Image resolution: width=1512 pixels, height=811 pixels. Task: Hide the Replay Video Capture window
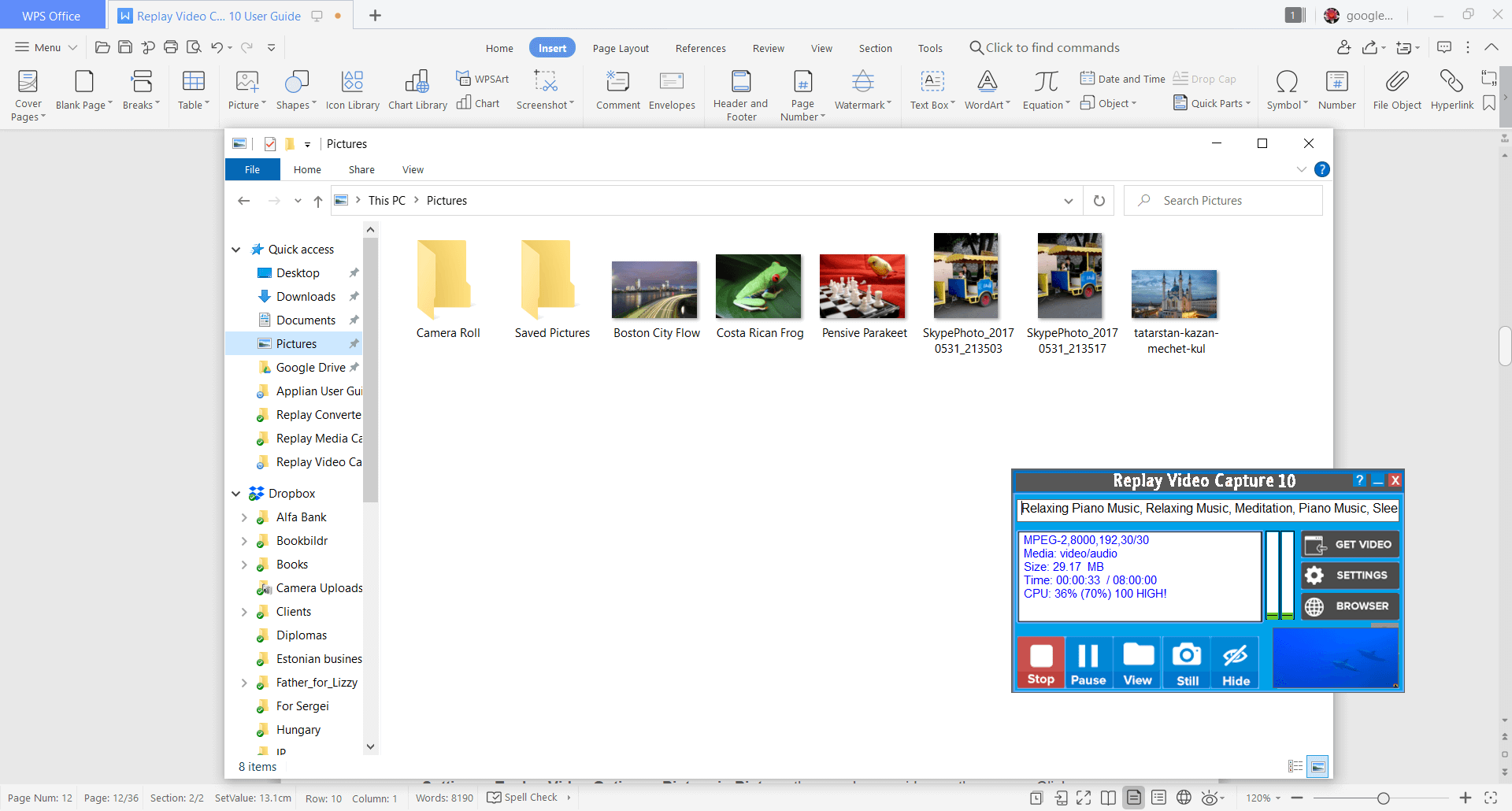[x=1236, y=663]
